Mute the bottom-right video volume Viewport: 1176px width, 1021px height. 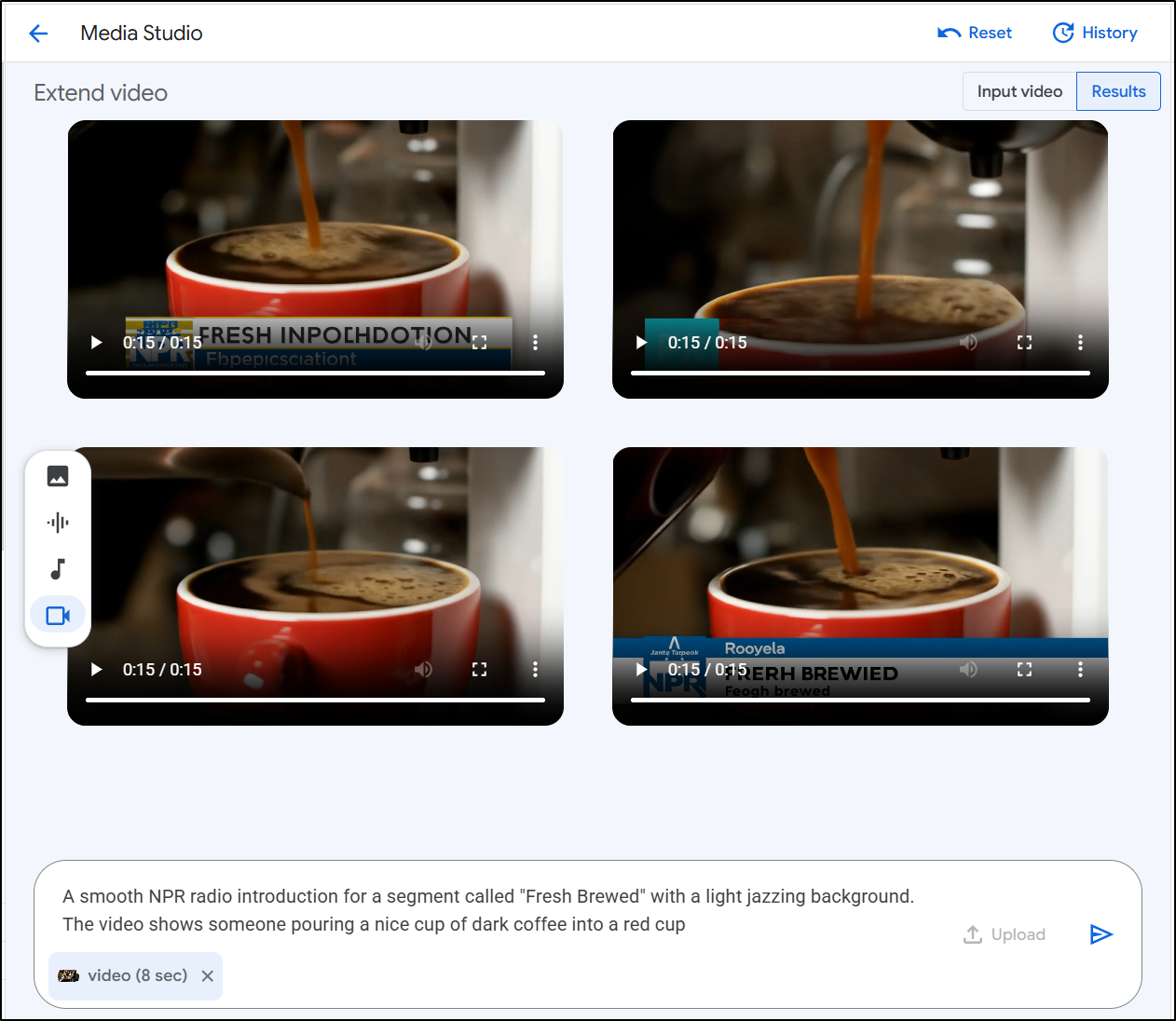(969, 669)
